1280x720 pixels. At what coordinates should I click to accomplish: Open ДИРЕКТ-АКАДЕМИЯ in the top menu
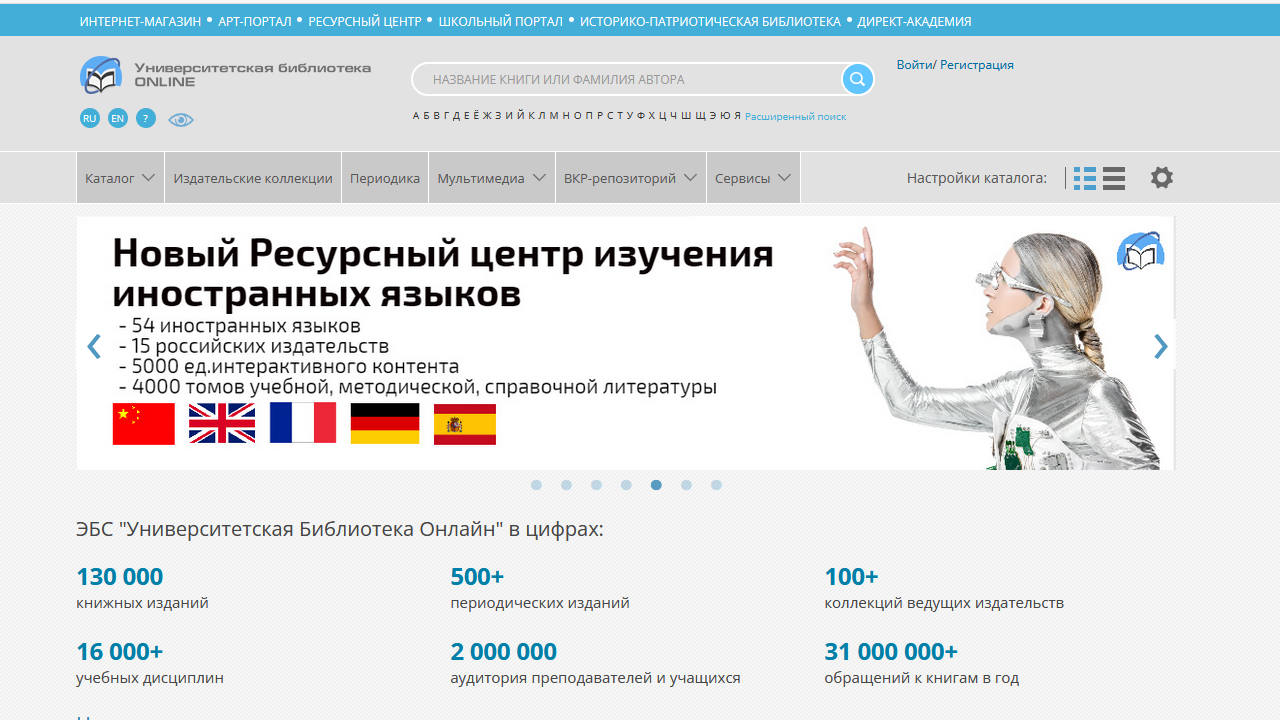915,20
